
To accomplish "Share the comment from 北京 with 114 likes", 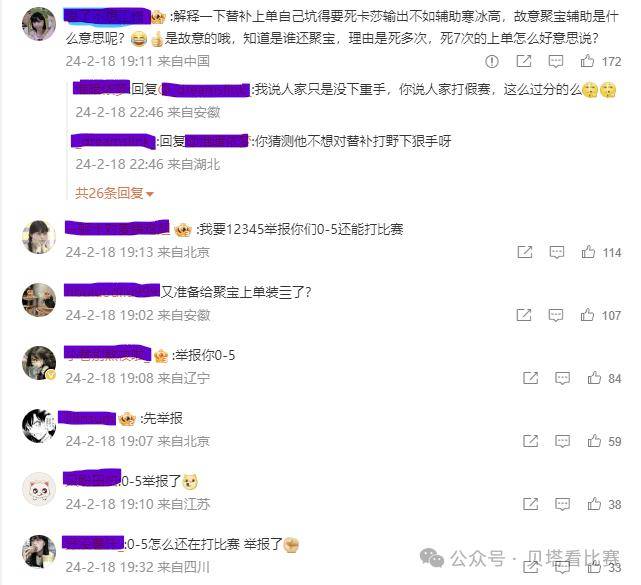I will (524, 252).
